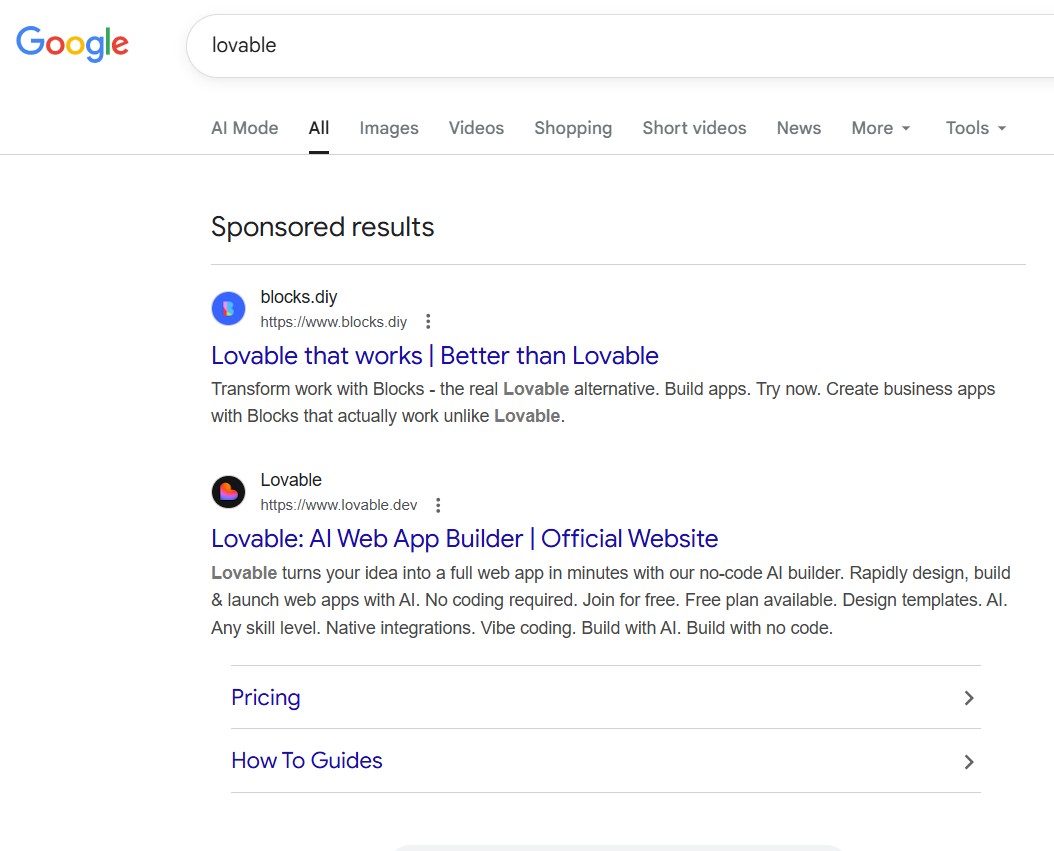Click the Lovable heart favicon icon
This screenshot has height=851, width=1054.
229,492
